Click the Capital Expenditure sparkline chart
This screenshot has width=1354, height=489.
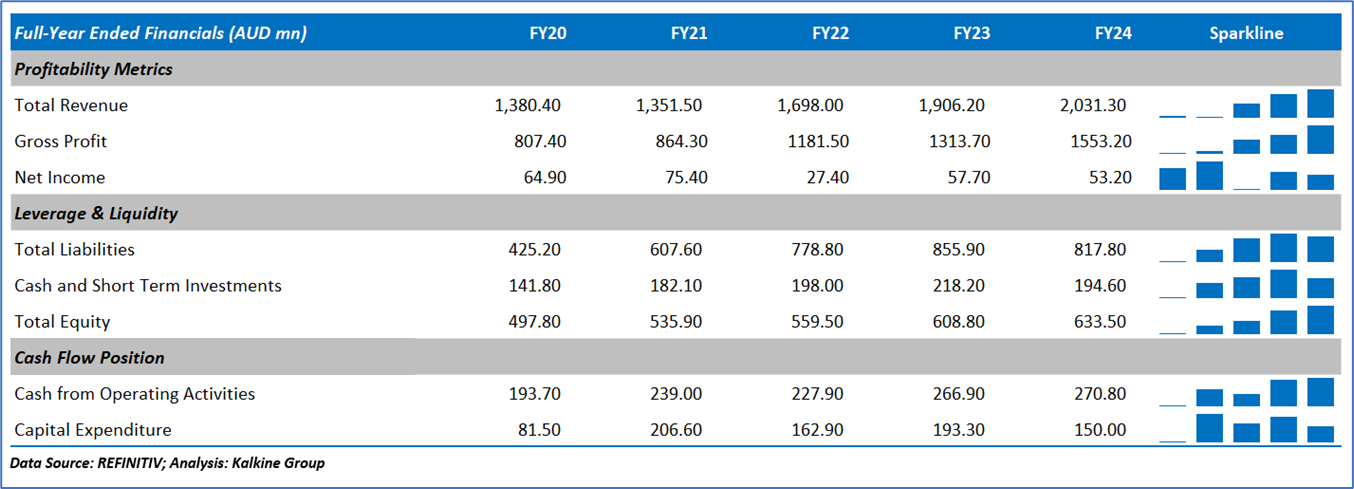tap(1247, 429)
